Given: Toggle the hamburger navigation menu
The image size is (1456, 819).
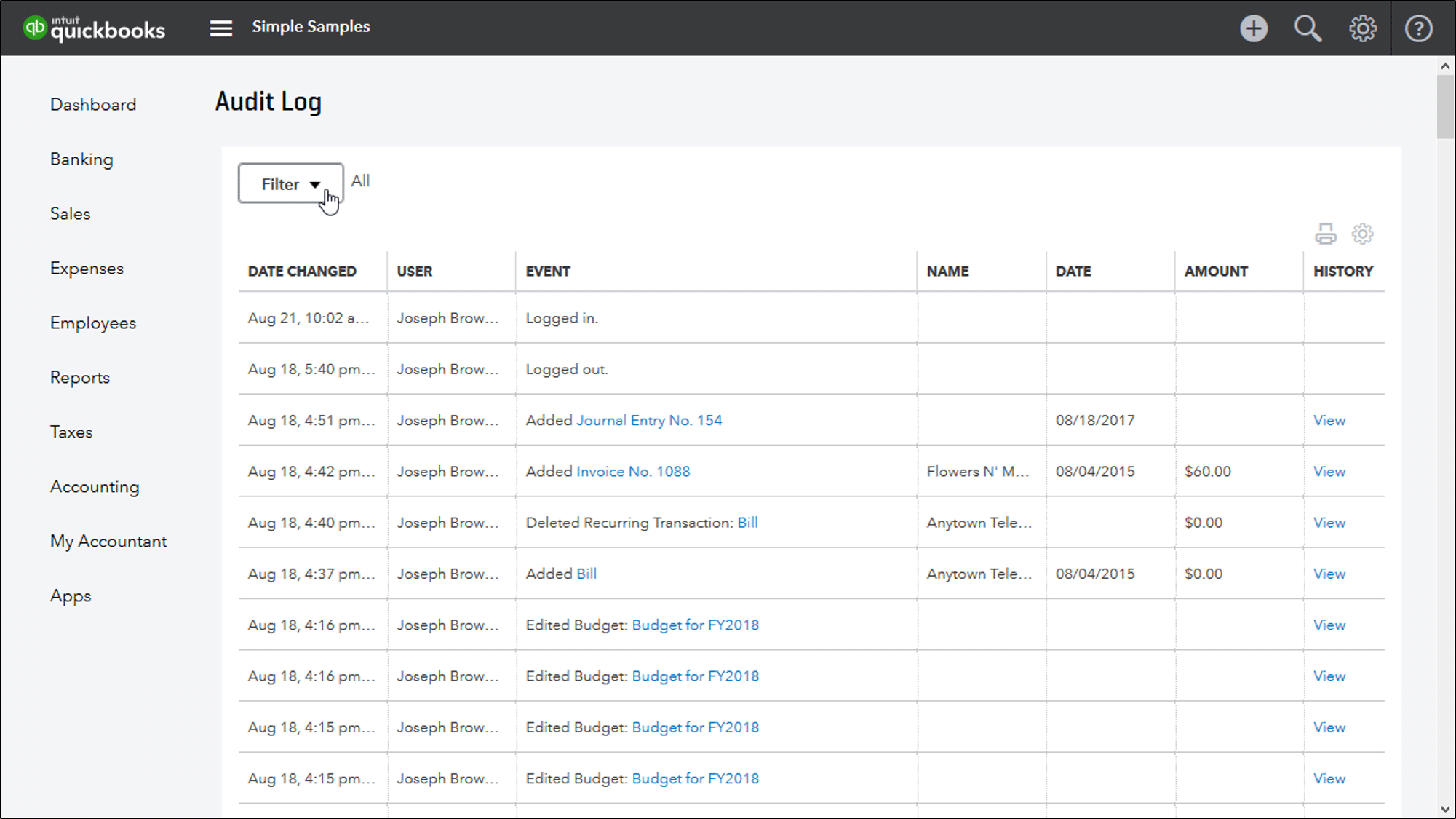Looking at the screenshot, I should (x=220, y=28).
